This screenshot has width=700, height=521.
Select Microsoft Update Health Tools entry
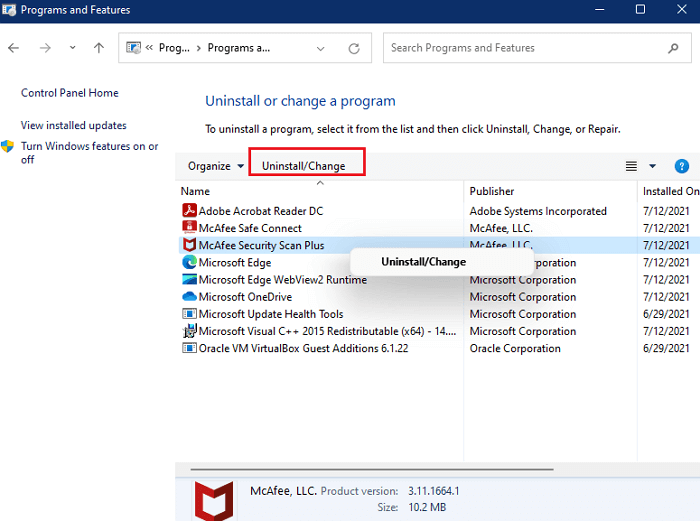point(271,314)
